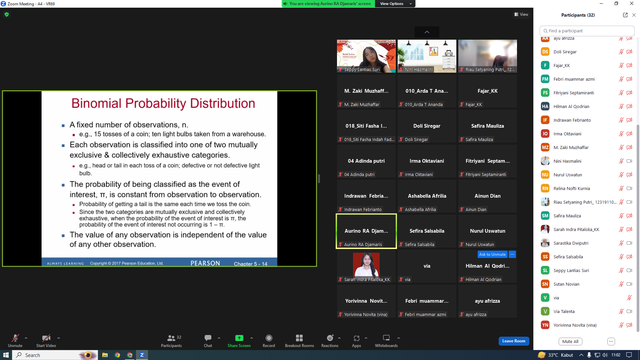Open the Windows Start menu

click(x=6, y=355)
